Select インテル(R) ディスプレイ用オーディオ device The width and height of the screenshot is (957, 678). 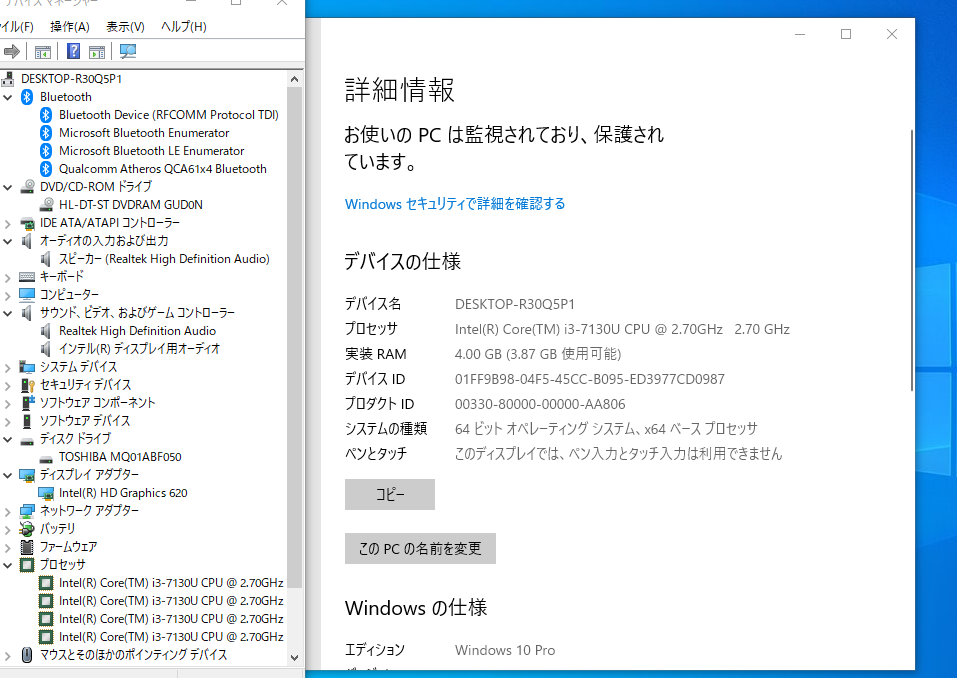[139, 349]
